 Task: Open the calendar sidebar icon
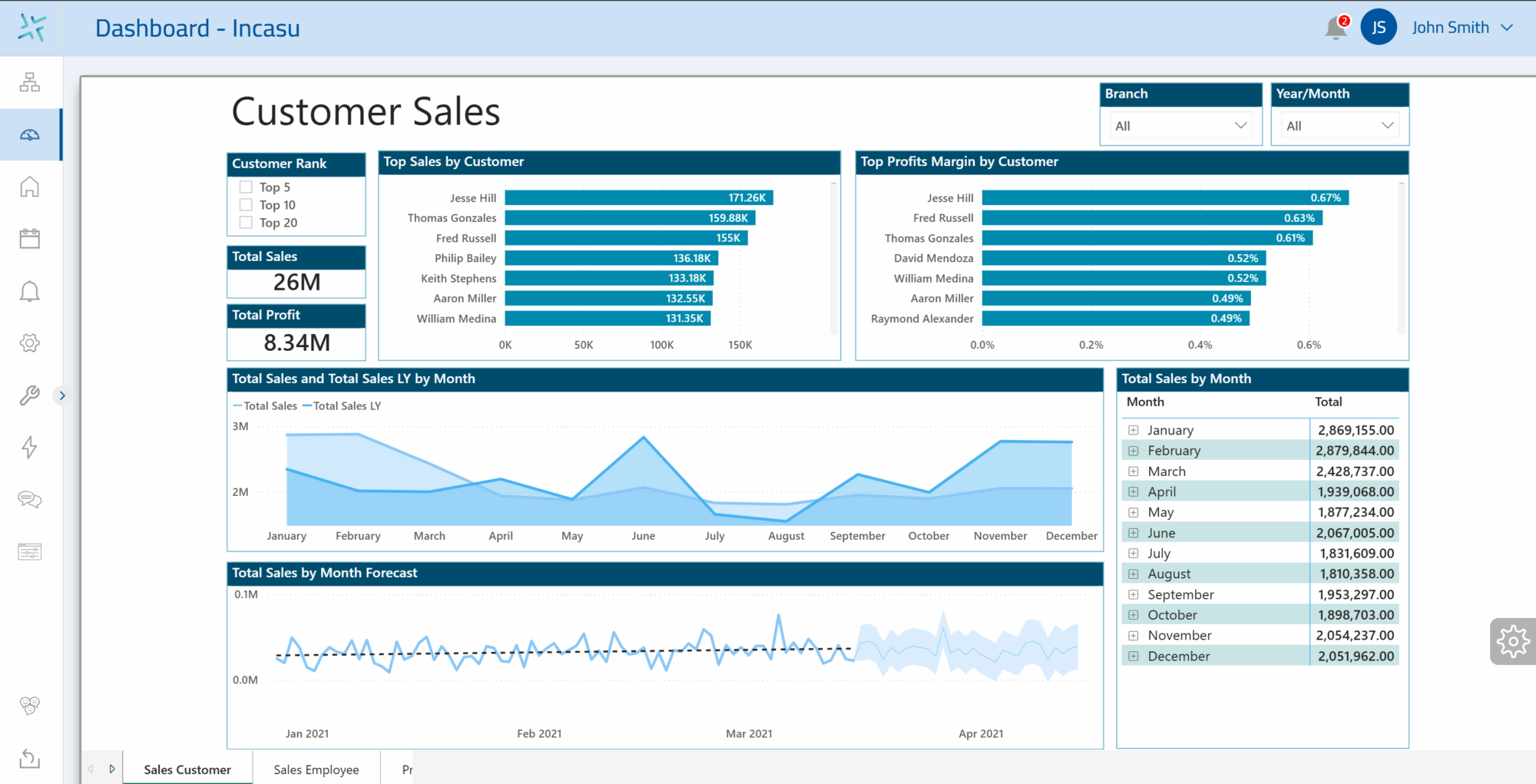30,239
